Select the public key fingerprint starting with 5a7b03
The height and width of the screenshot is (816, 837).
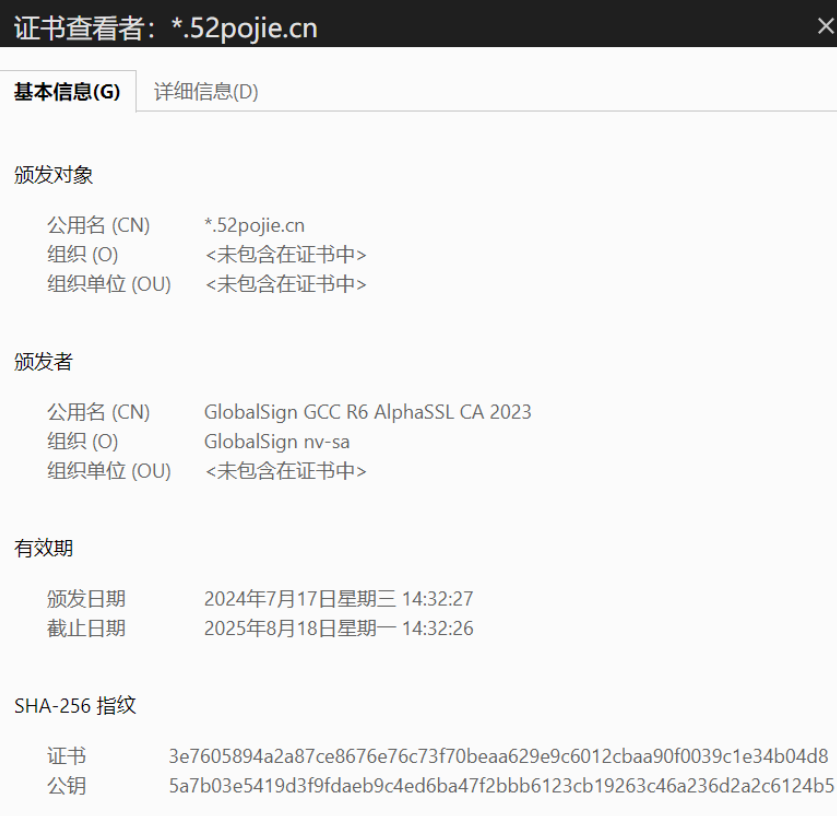coord(500,786)
